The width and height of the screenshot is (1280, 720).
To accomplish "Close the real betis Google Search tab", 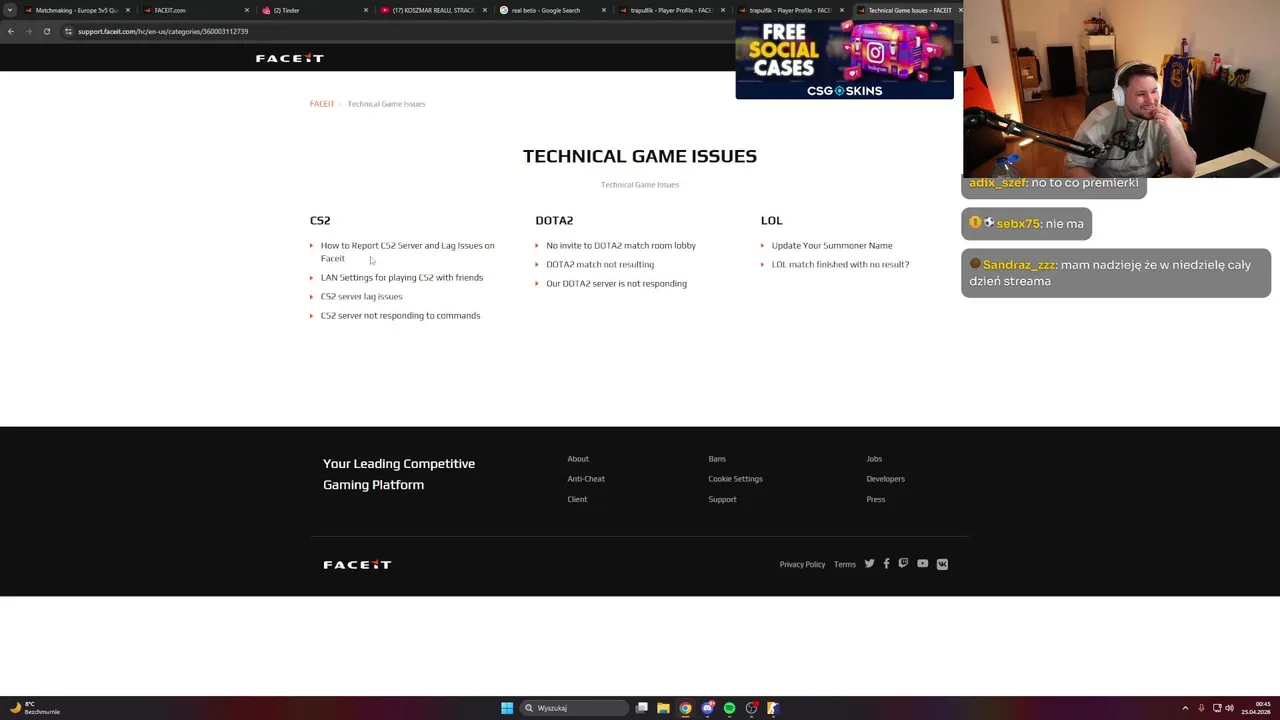I will pyautogui.click(x=604, y=10).
